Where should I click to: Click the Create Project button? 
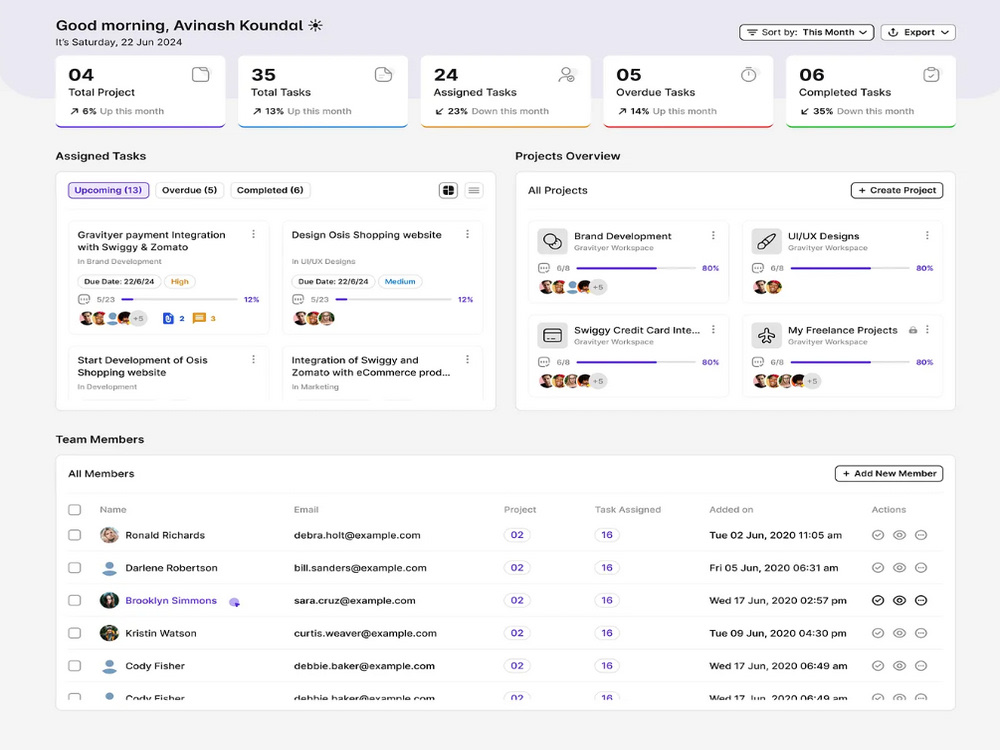point(897,190)
